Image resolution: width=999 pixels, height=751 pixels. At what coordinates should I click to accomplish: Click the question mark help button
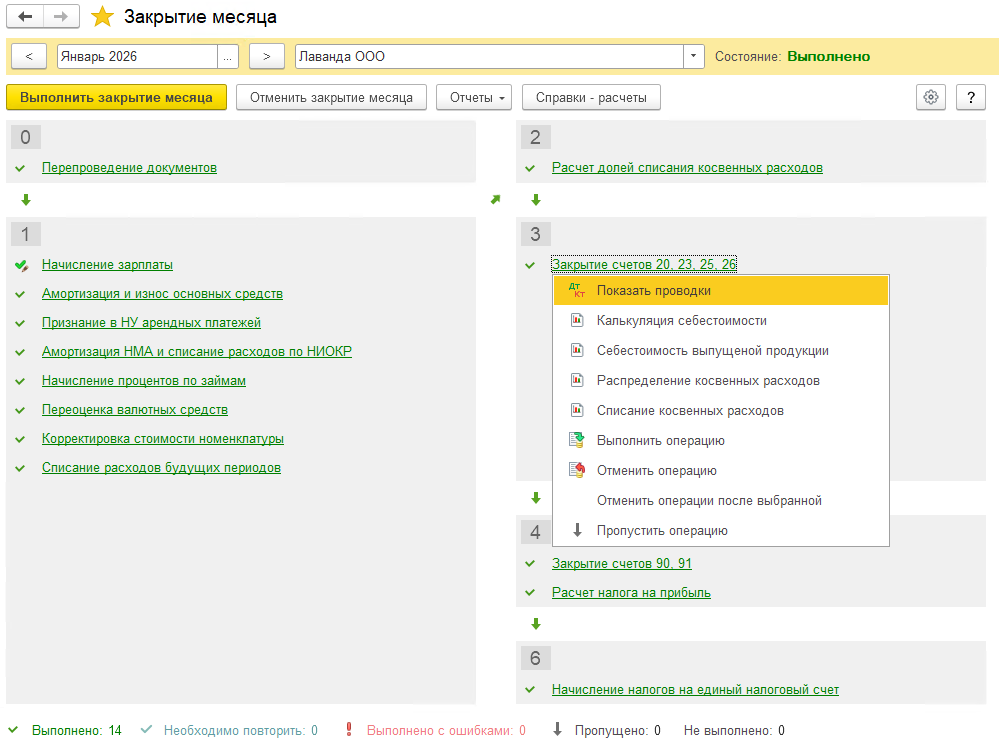[971, 97]
